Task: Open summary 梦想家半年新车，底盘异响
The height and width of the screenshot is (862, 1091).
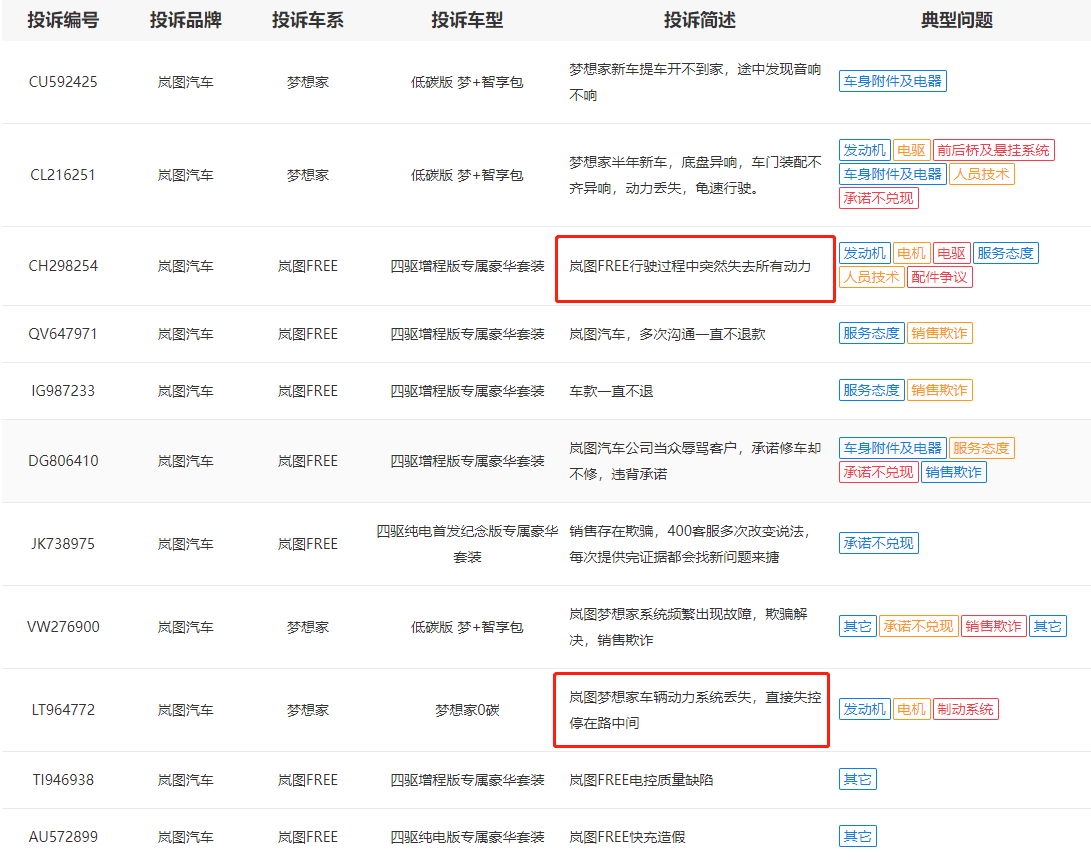Action: tap(695, 175)
